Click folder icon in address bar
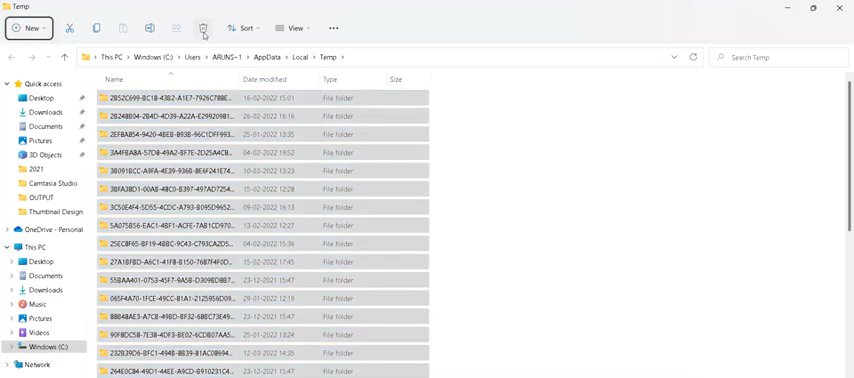854x378 pixels. pyautogui.click(x=86, y=57)
